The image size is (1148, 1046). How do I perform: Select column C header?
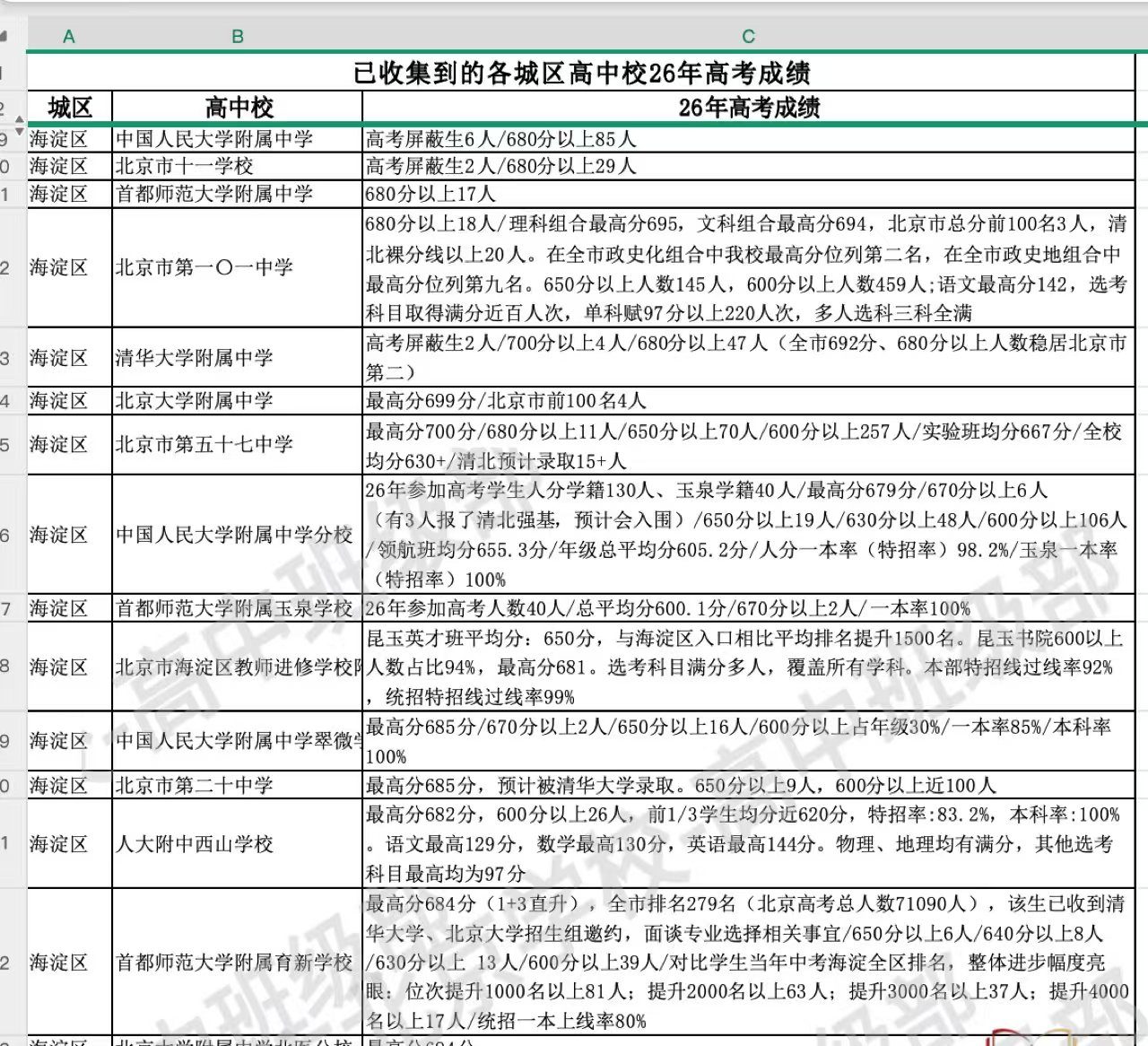pyautogui.click(x=749, y=37)
